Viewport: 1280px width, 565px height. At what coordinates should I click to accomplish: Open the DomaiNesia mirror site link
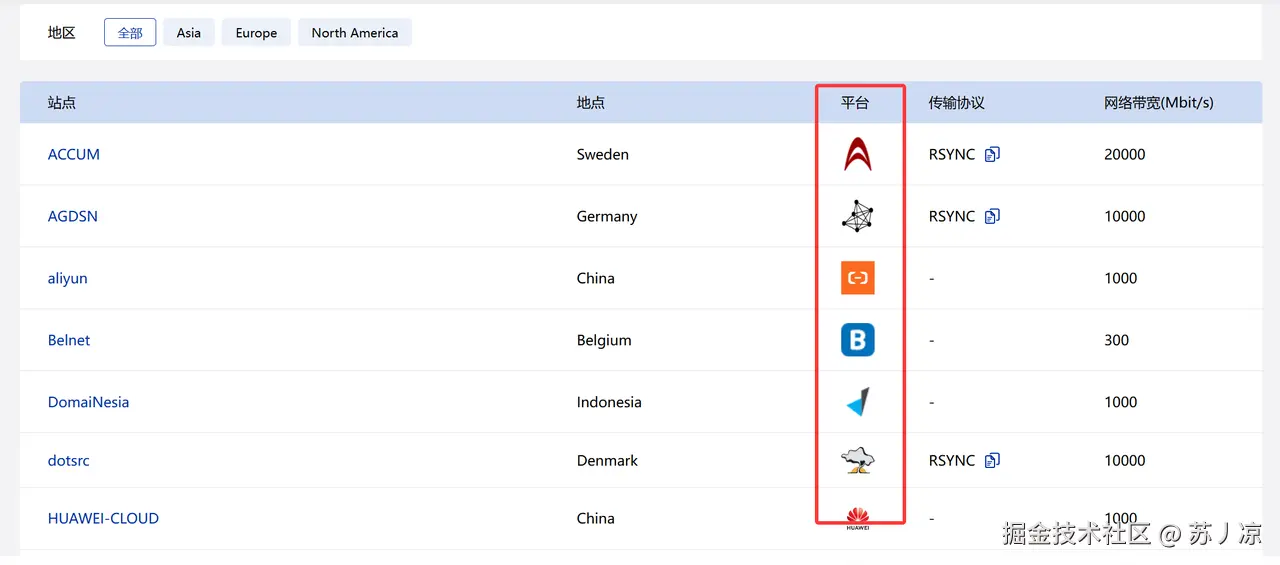(89, 402)
